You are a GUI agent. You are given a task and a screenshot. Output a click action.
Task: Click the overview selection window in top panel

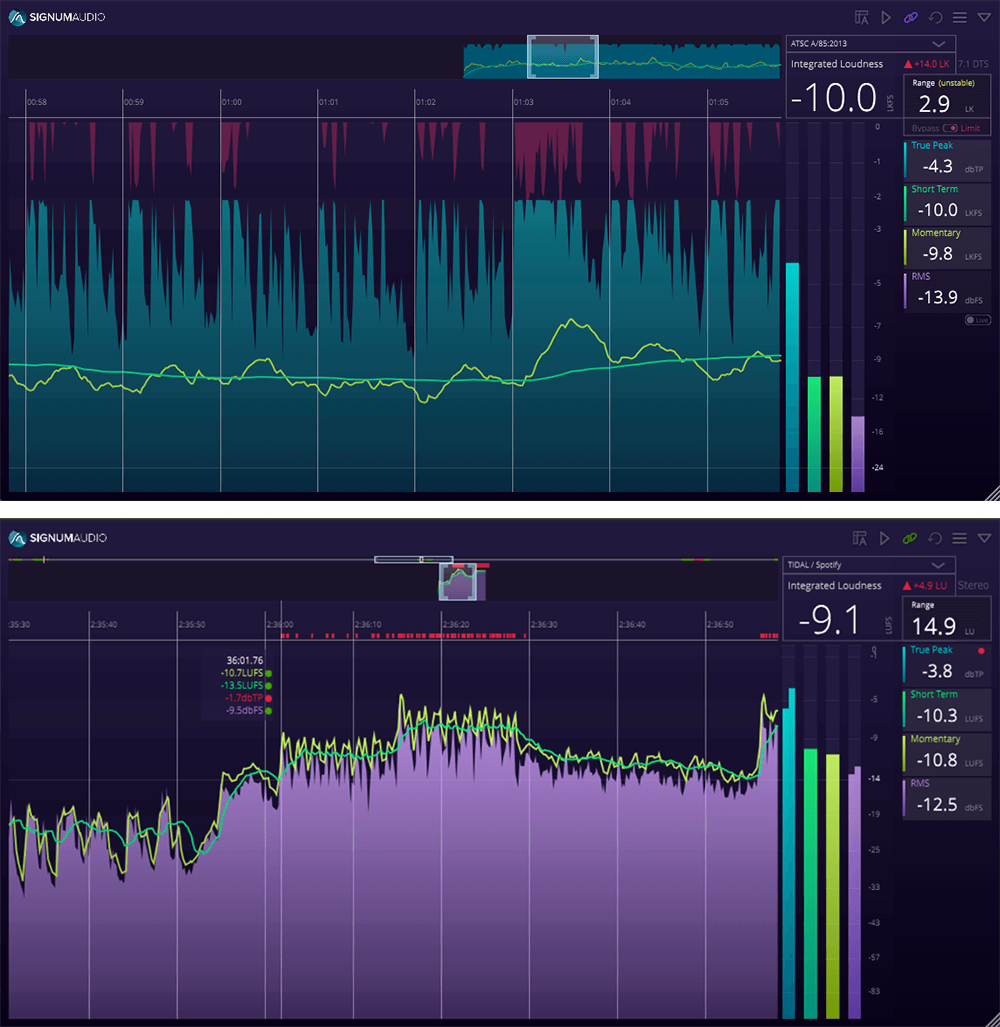click(562, 56)
